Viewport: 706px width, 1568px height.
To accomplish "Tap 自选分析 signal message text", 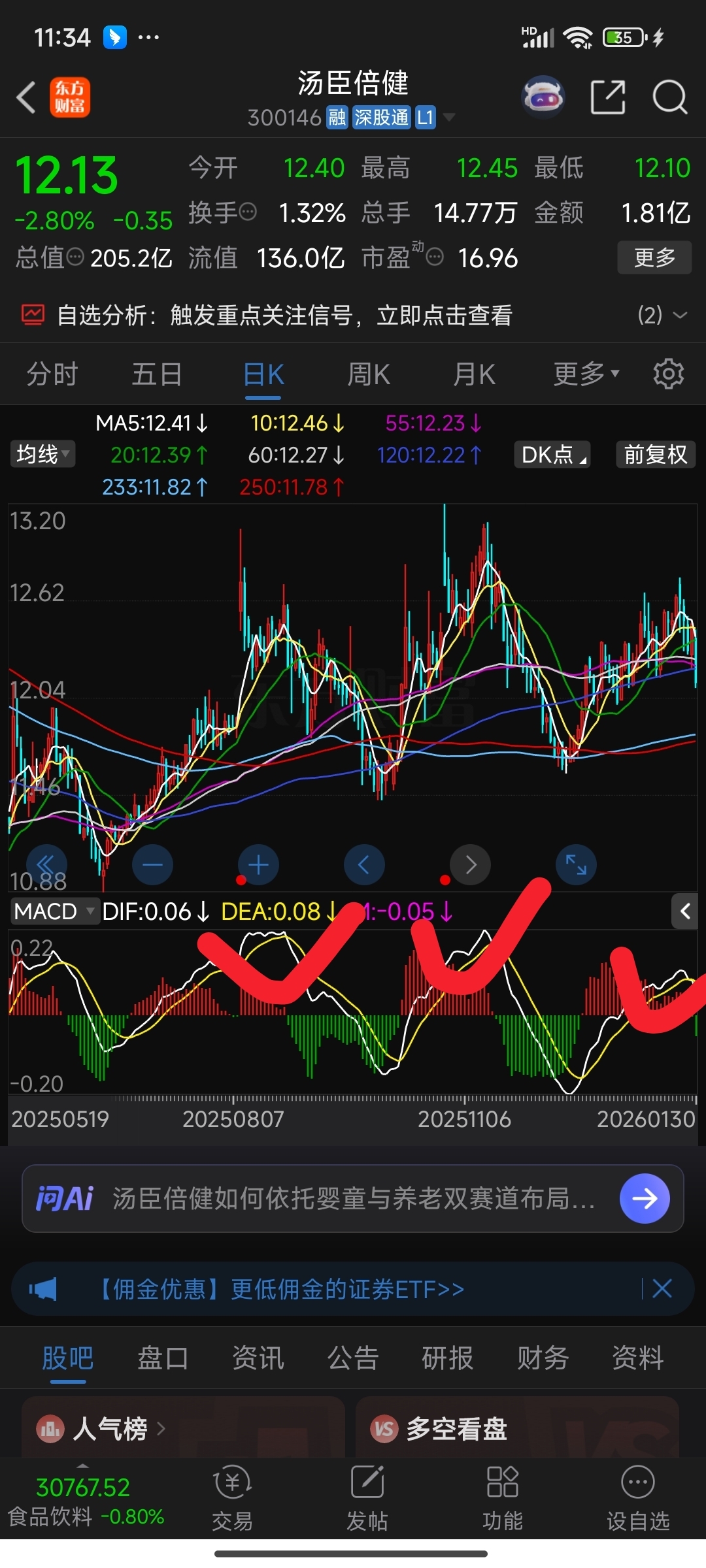I will [341, 315].
